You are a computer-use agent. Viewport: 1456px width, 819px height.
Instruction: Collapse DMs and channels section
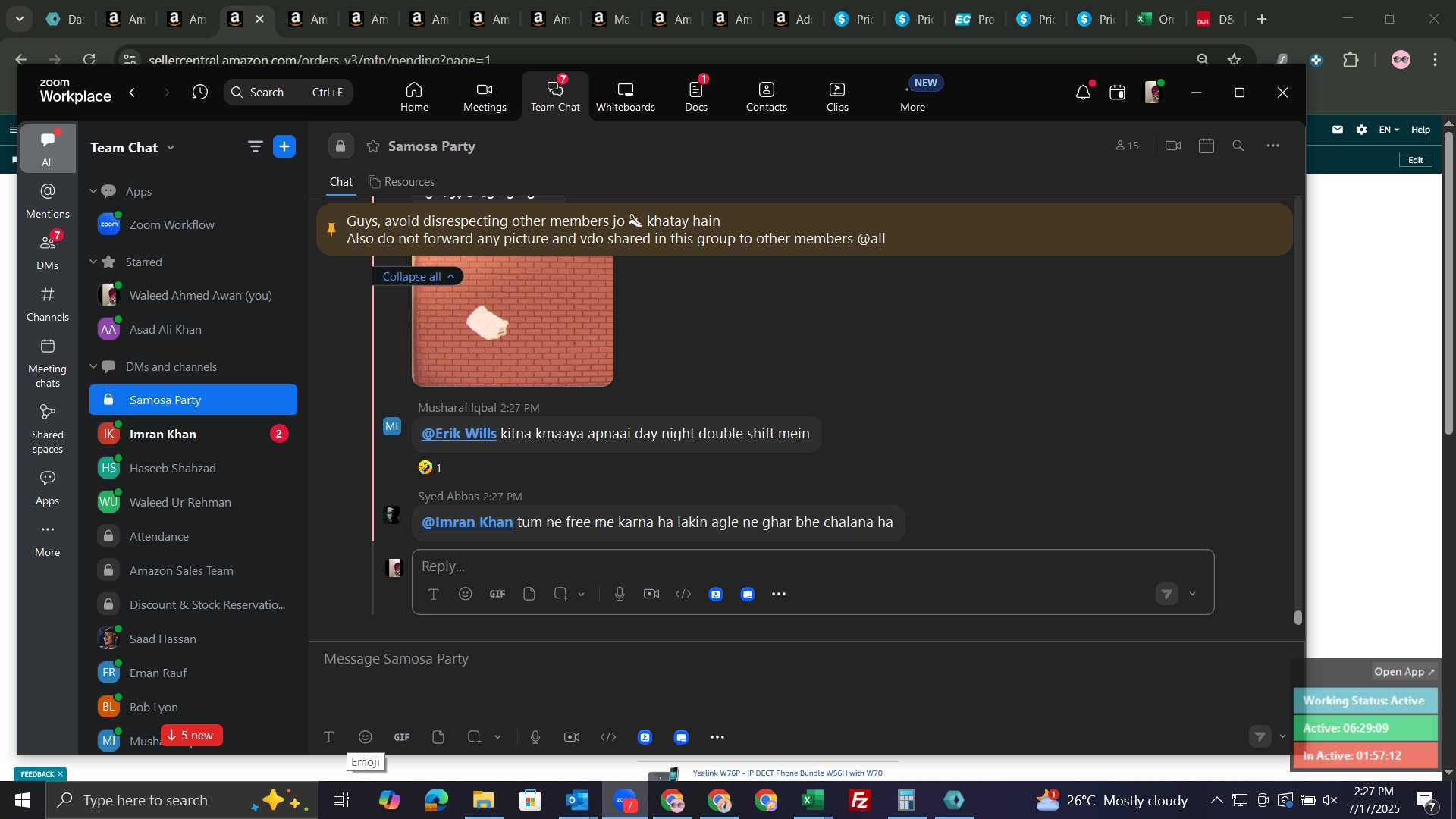(x=93, y=366)
